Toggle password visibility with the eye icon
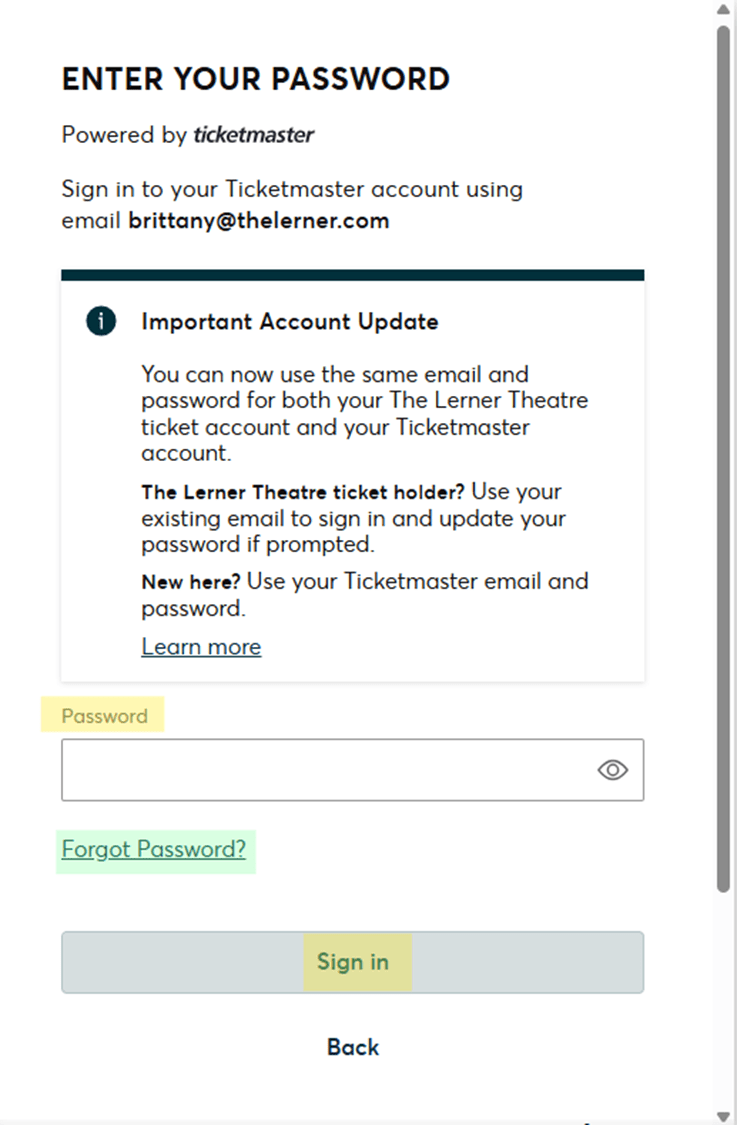Viewport: 737px width, 1125px height. [612, 769]
